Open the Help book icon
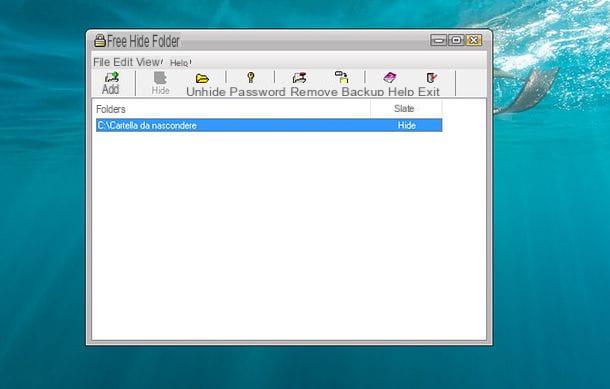Screen dimensions: 610x389 [x=389, y=77]
